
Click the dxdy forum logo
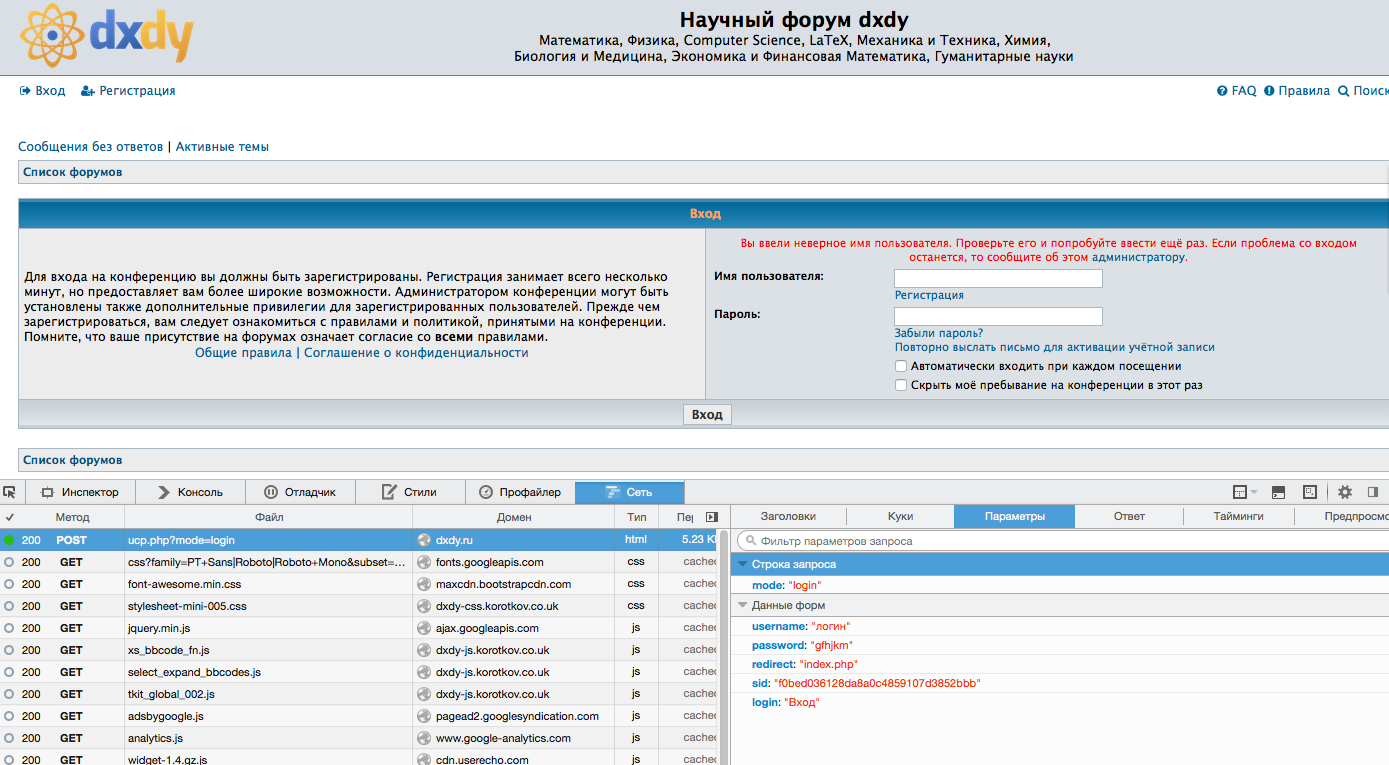pyautogui.click(x=106, y=35)
